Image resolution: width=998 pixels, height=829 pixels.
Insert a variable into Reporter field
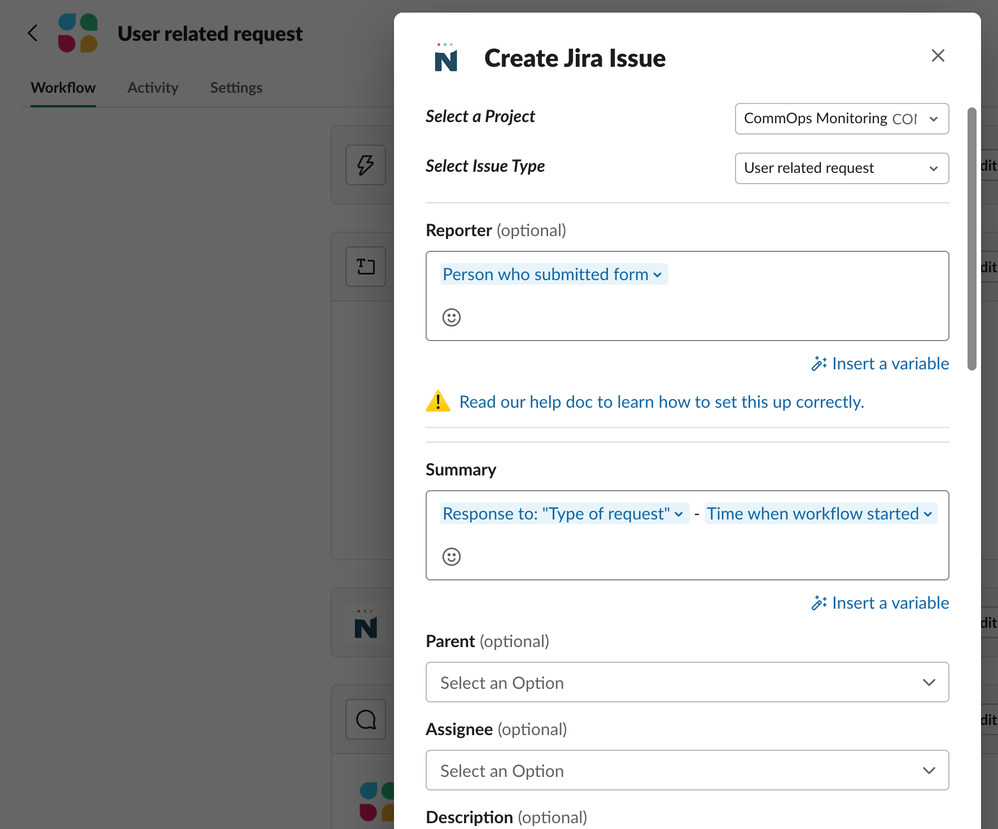click(x=880, y=364)
